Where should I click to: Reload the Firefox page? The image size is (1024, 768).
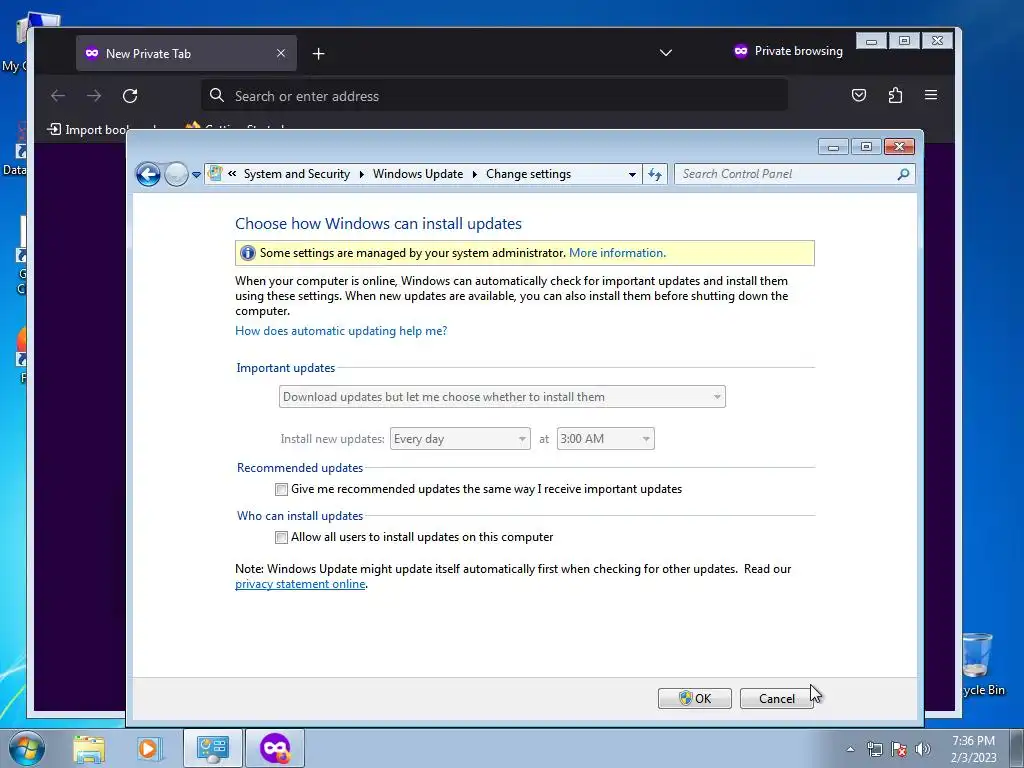[130, 96]
